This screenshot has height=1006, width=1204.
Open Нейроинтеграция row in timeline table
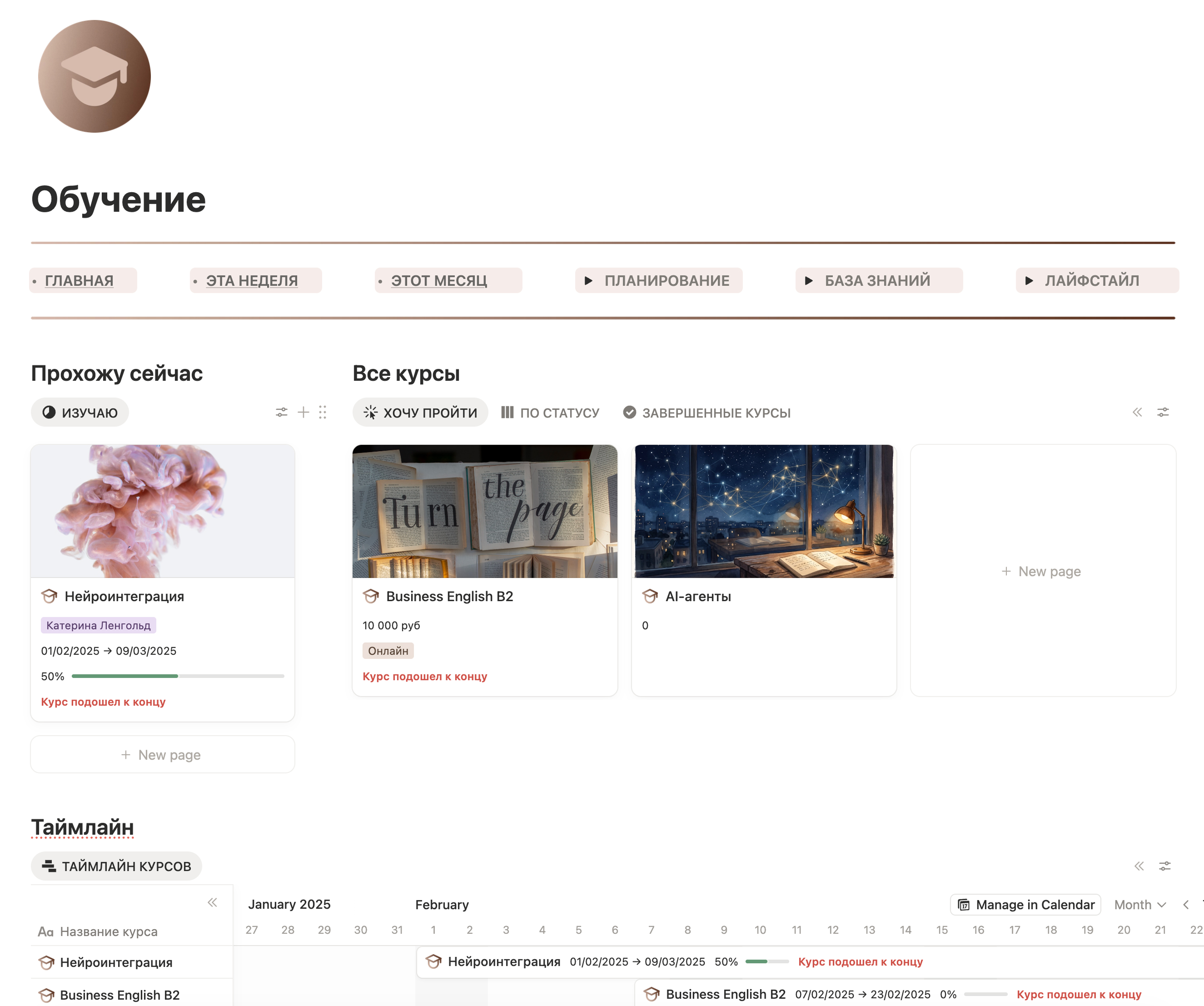pos(132,962)
